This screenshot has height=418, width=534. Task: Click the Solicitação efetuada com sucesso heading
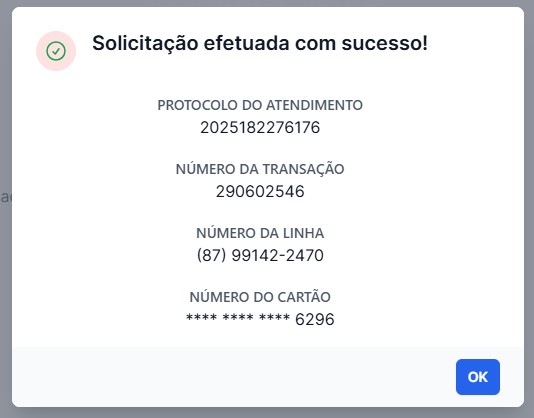[x=260, y=43]
